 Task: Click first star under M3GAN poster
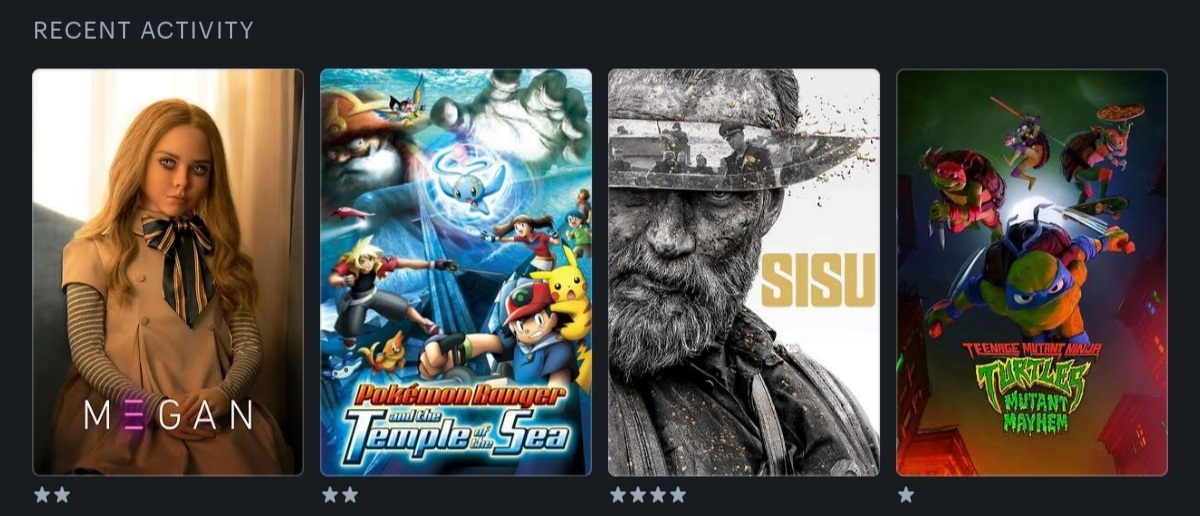[x=43, y=494]
